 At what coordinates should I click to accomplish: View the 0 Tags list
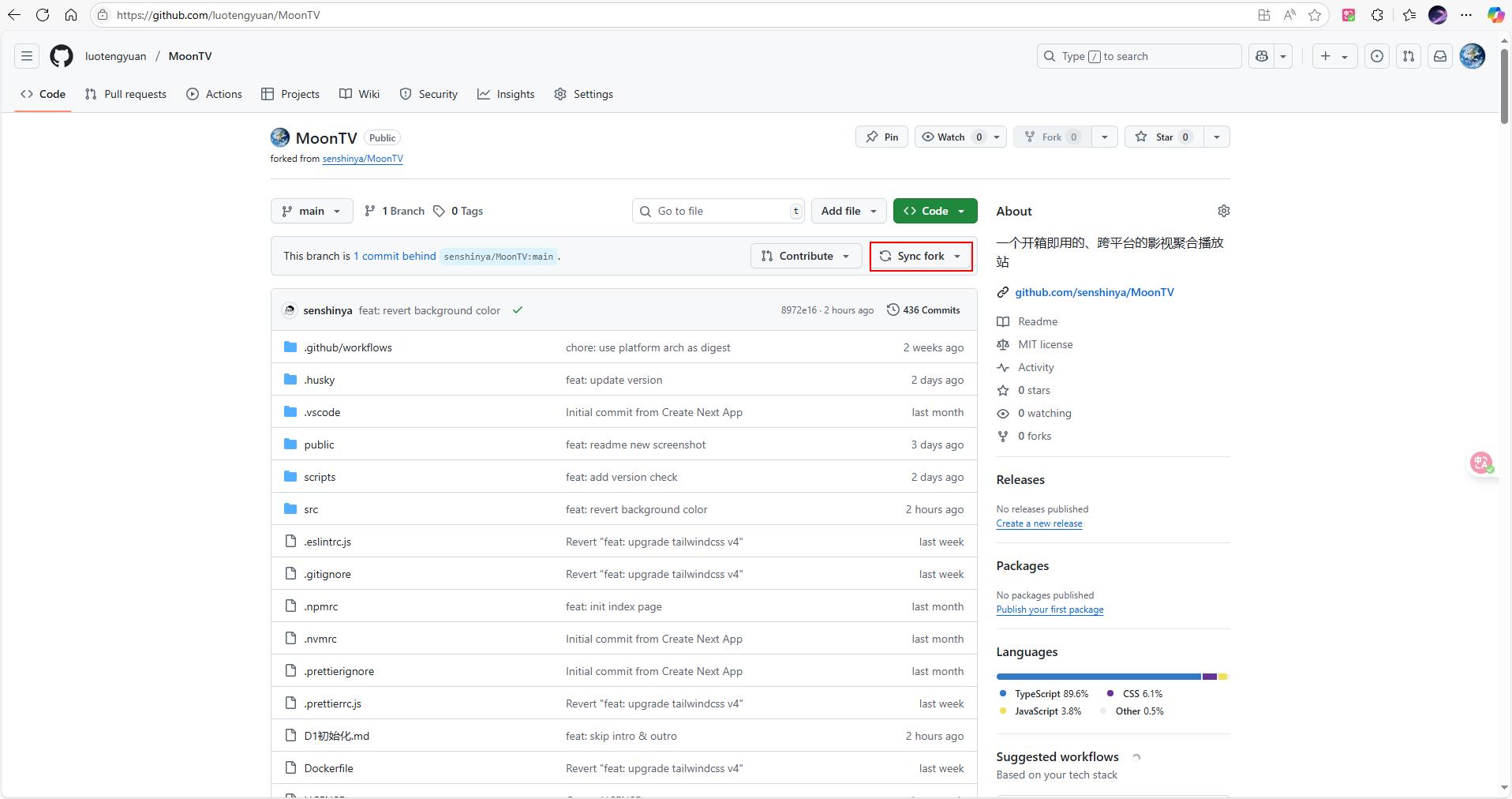(458, 211)
